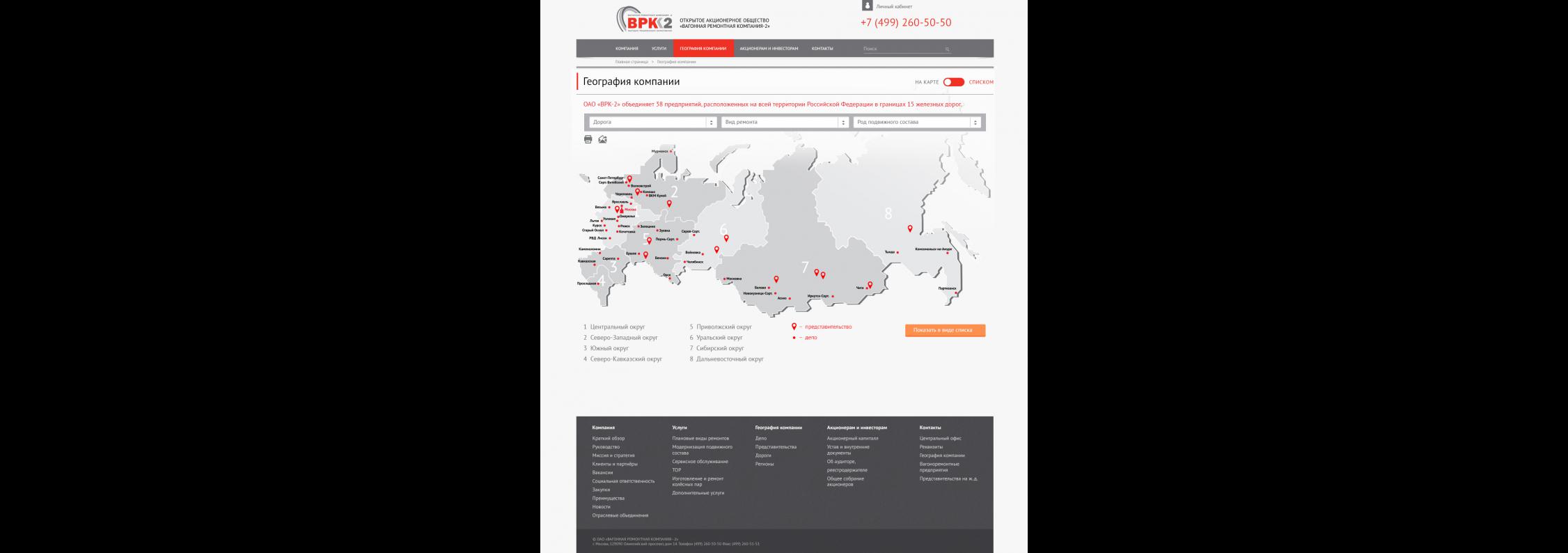Select the НА КАРТЕ view label
The height and width of the screenshot is (553, 1568).
[926, 82]
